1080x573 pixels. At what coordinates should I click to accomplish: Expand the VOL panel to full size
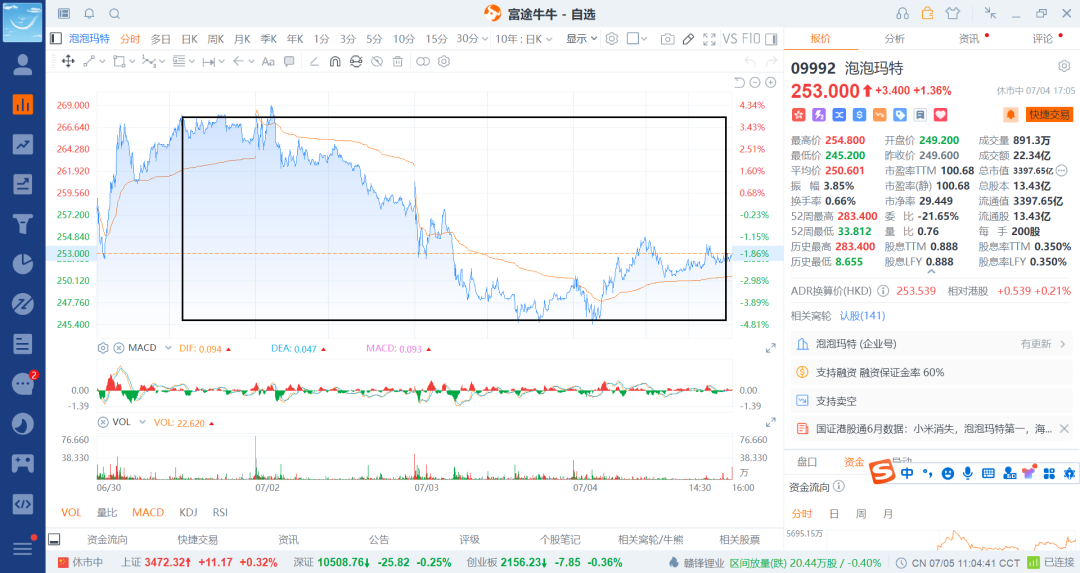coord(771,421)
